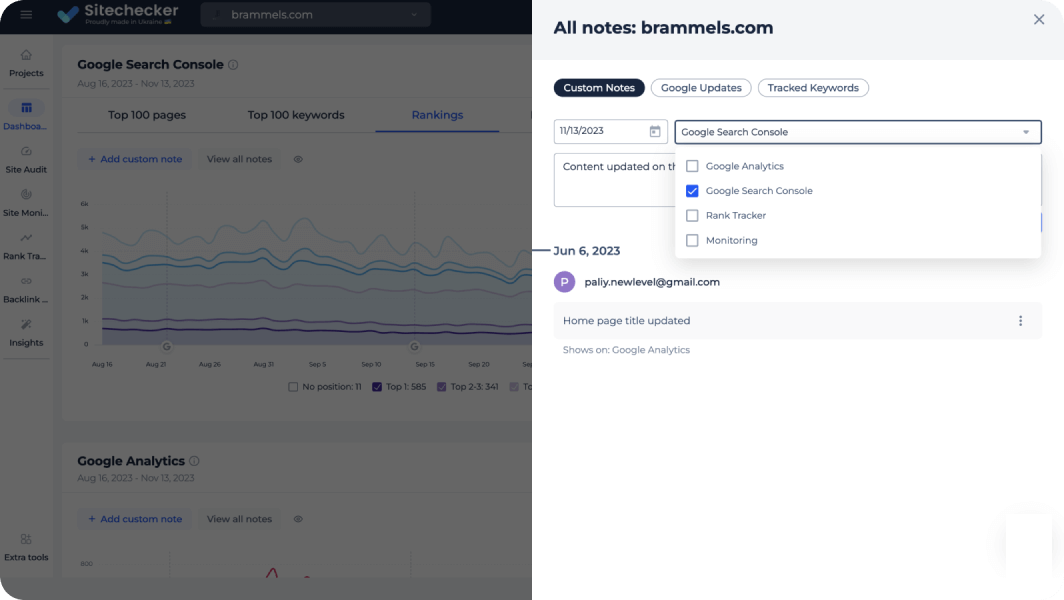Check the Google Analytics option
The height and width of the screenshot is (600, 1064).
[x=692, y=166]
